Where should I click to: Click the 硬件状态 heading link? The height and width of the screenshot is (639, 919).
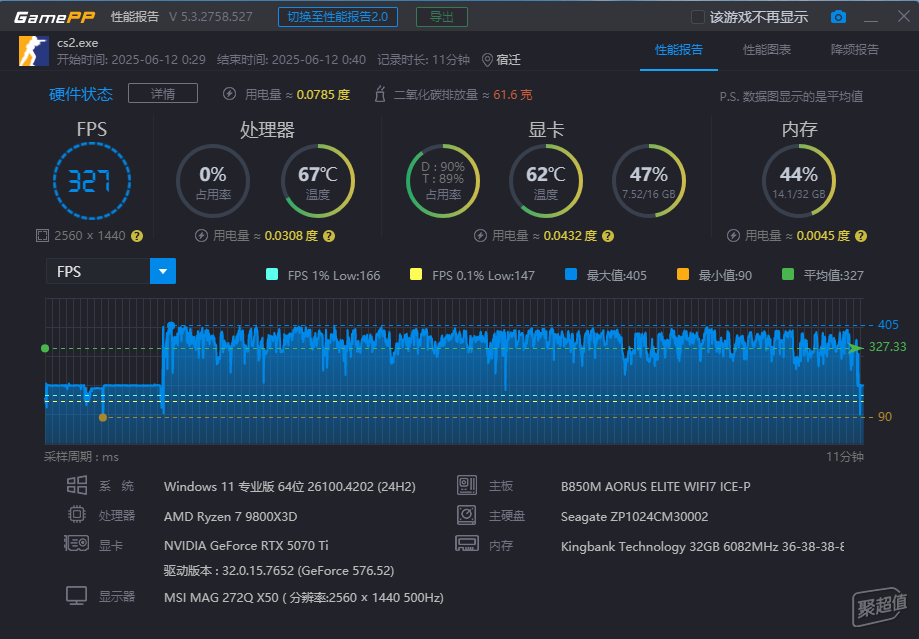(81, 94)
